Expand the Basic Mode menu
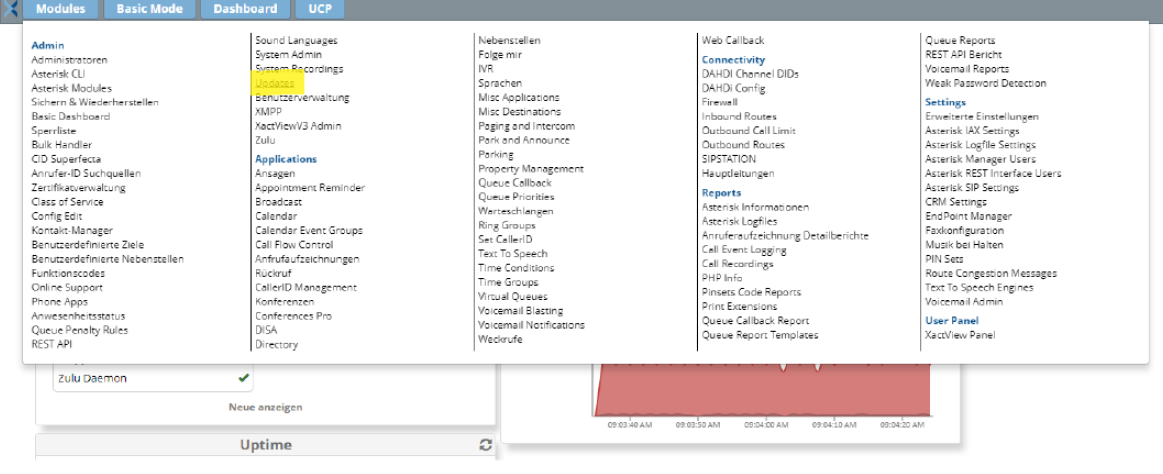Screen dimensions: 1163x474 pos(150,9)
